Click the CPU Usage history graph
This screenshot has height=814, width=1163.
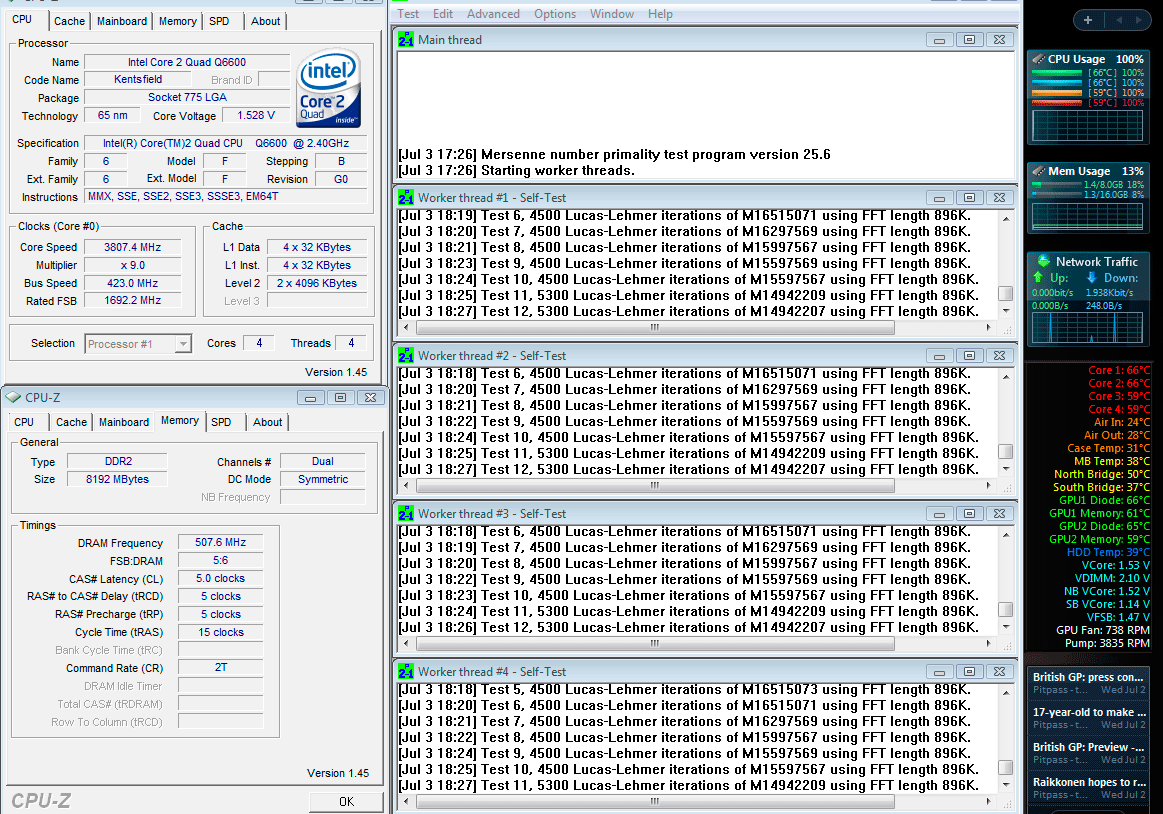1087,125
